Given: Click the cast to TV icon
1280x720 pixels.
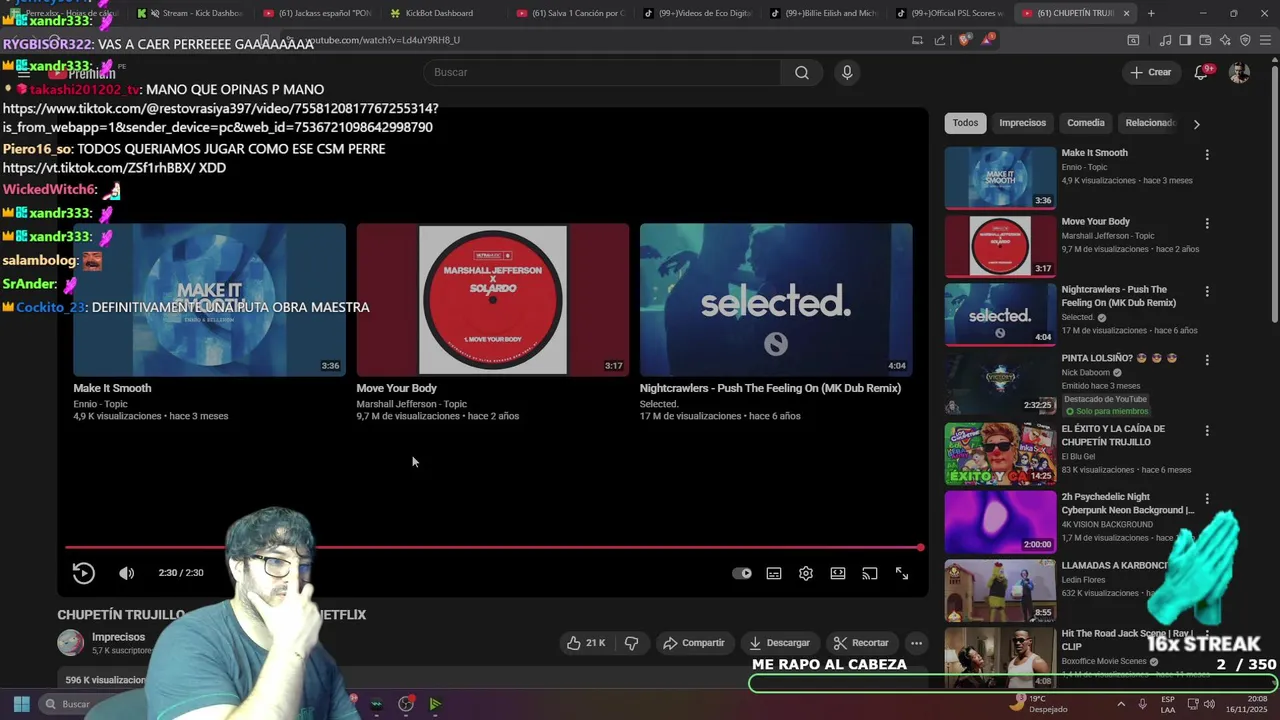Looking at the screenshot, I should tap(870, 573).
